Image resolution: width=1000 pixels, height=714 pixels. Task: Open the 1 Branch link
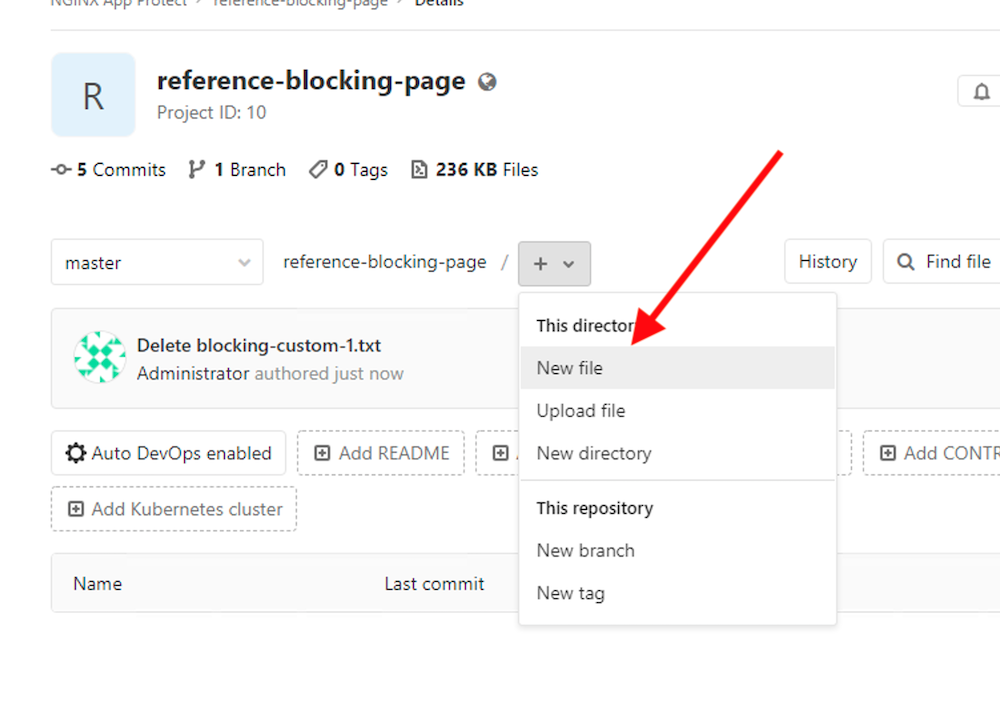(x=237, y=170)
